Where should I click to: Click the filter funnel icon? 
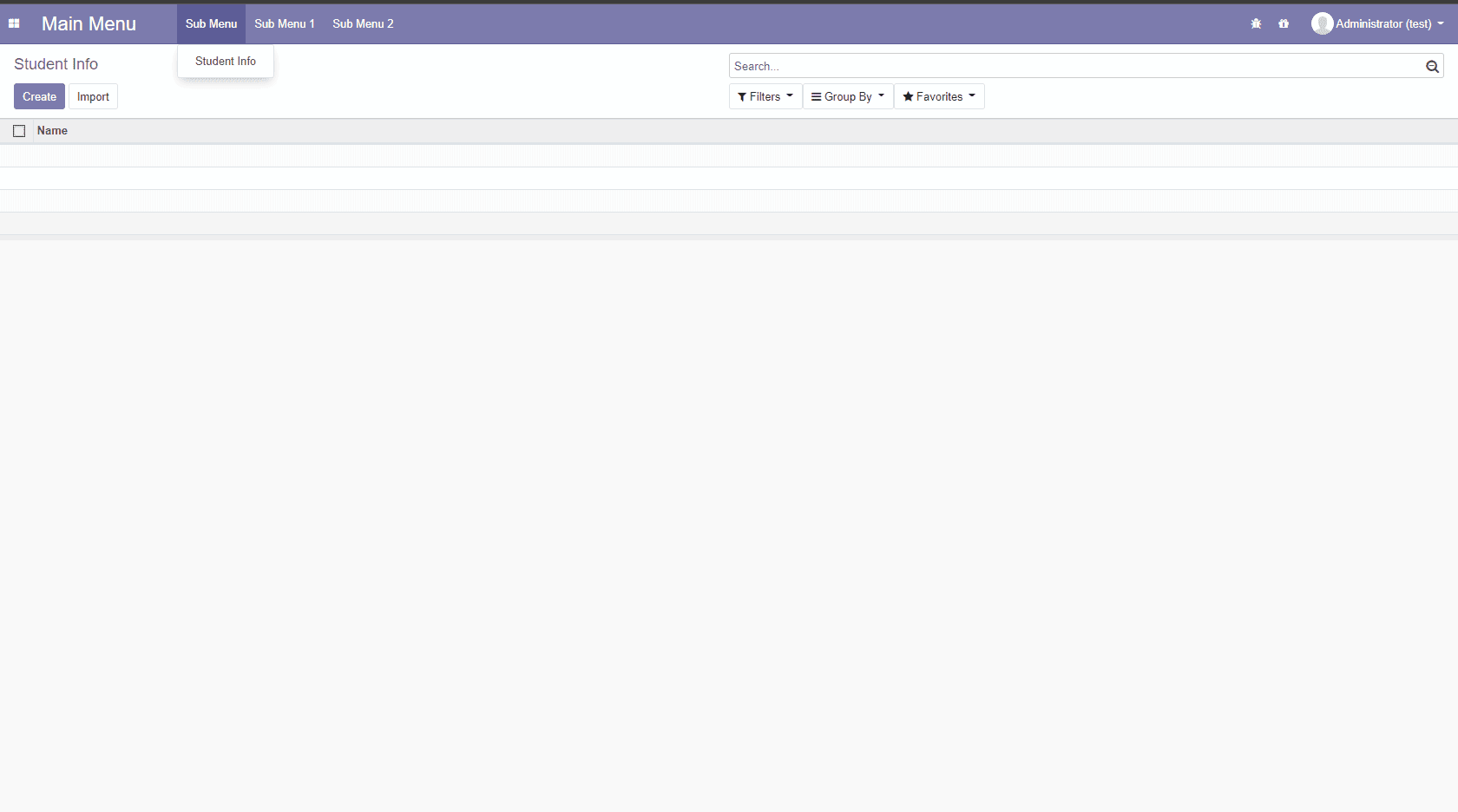click(742, 96)
